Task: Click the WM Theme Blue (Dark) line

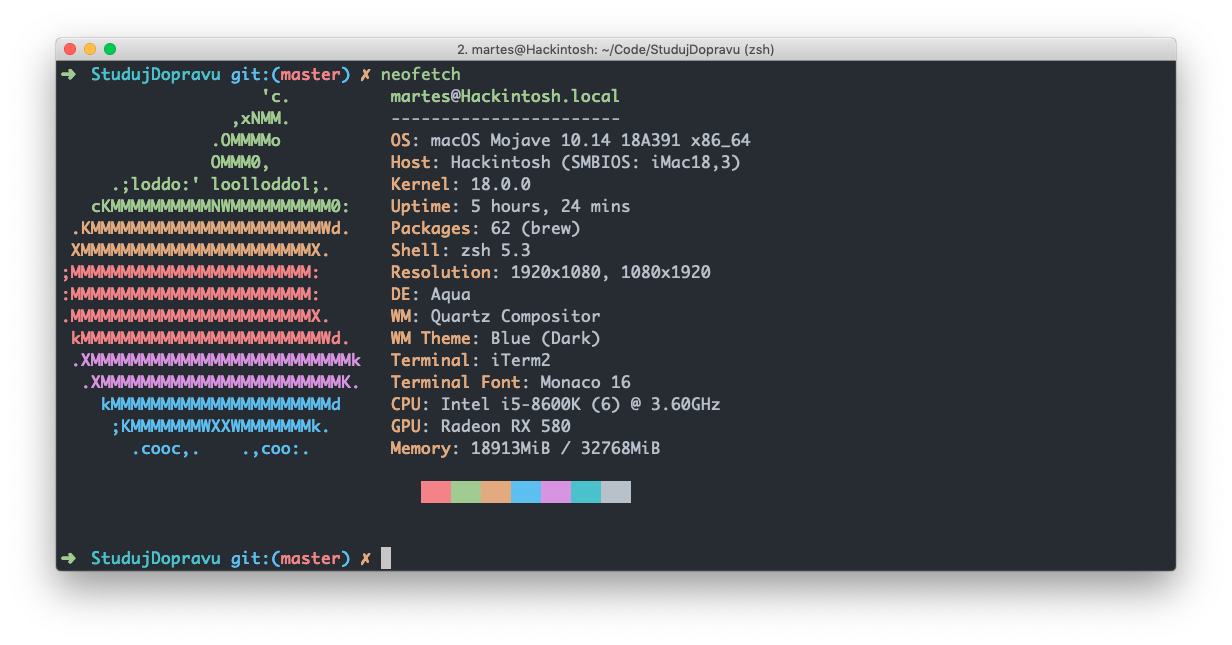Action: [x=495, y=339]
